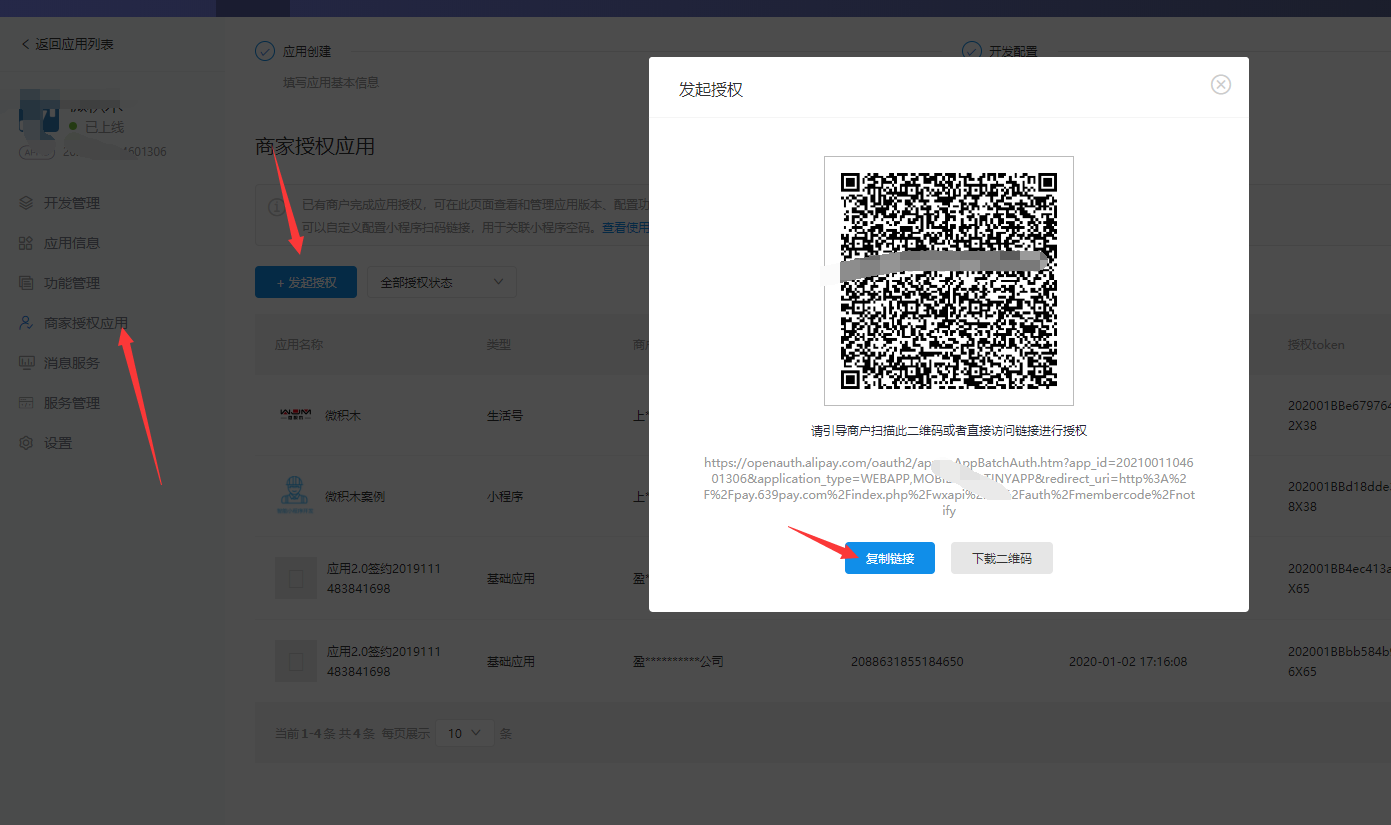Open 应用信息 in the sidebar

pyautogui.click(x=72, y=243)
